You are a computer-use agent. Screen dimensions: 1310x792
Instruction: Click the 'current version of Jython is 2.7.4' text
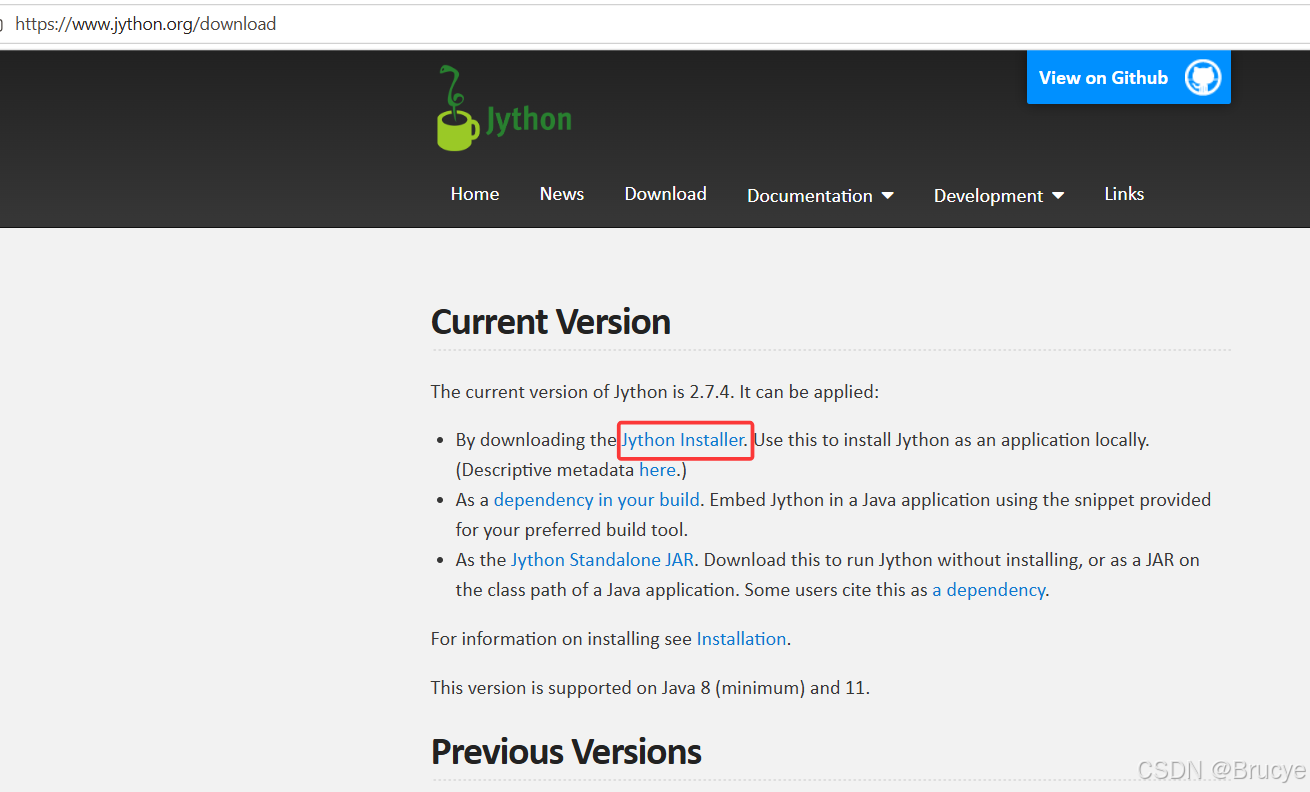655,392
